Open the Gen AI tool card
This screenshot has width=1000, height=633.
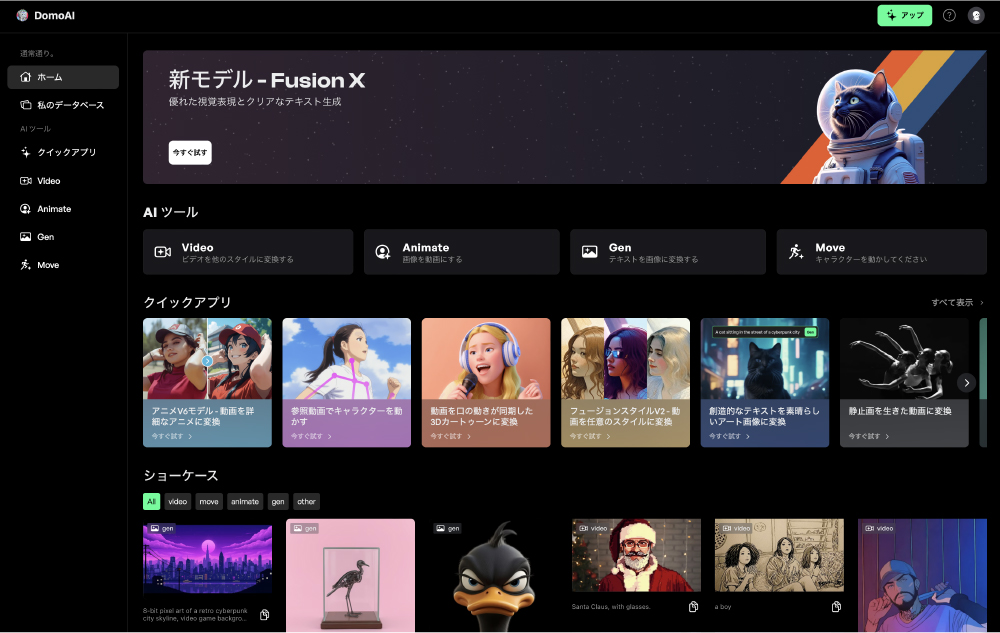[x=668, y=252]
